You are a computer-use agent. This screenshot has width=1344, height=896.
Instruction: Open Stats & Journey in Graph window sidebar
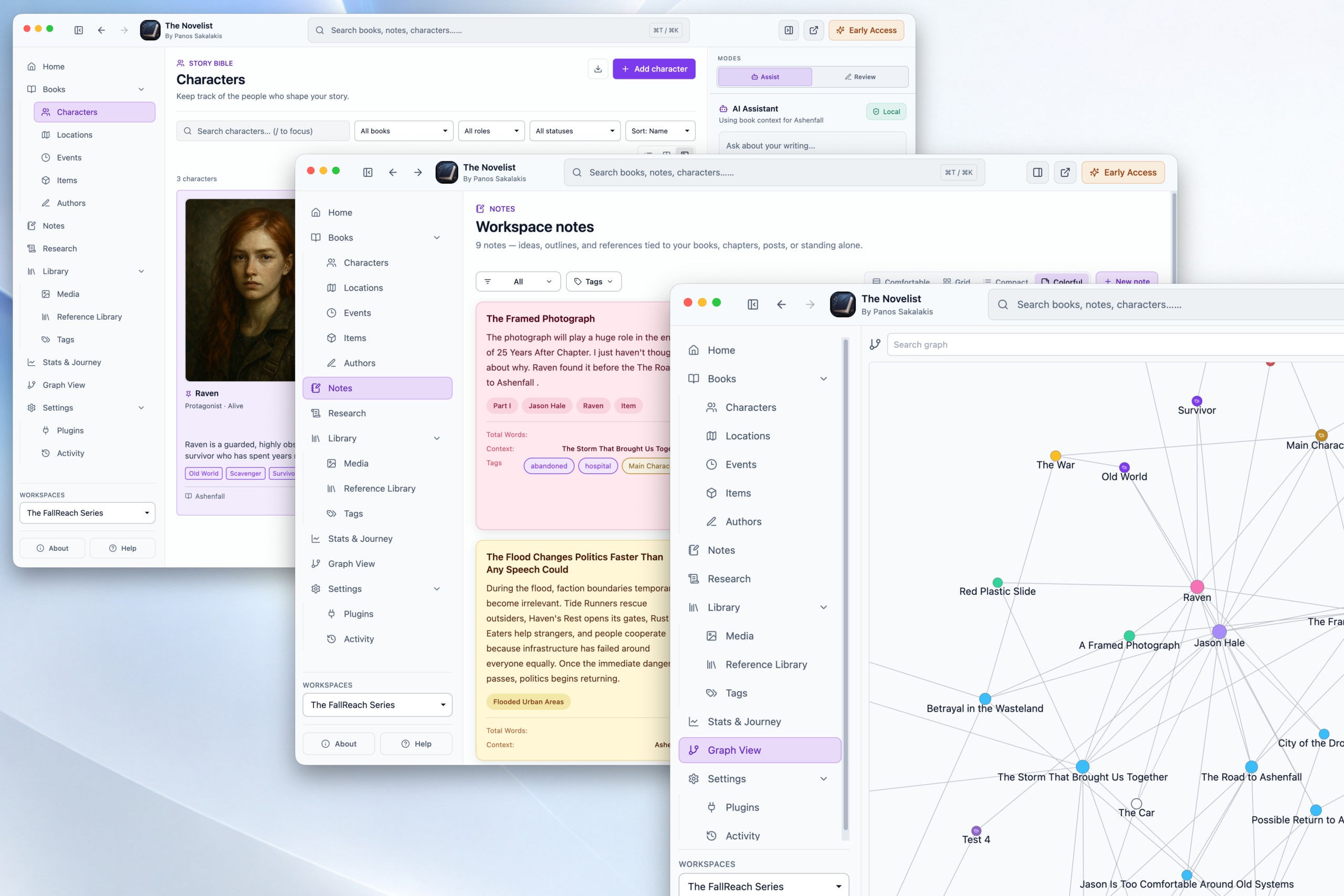(760, 721)
